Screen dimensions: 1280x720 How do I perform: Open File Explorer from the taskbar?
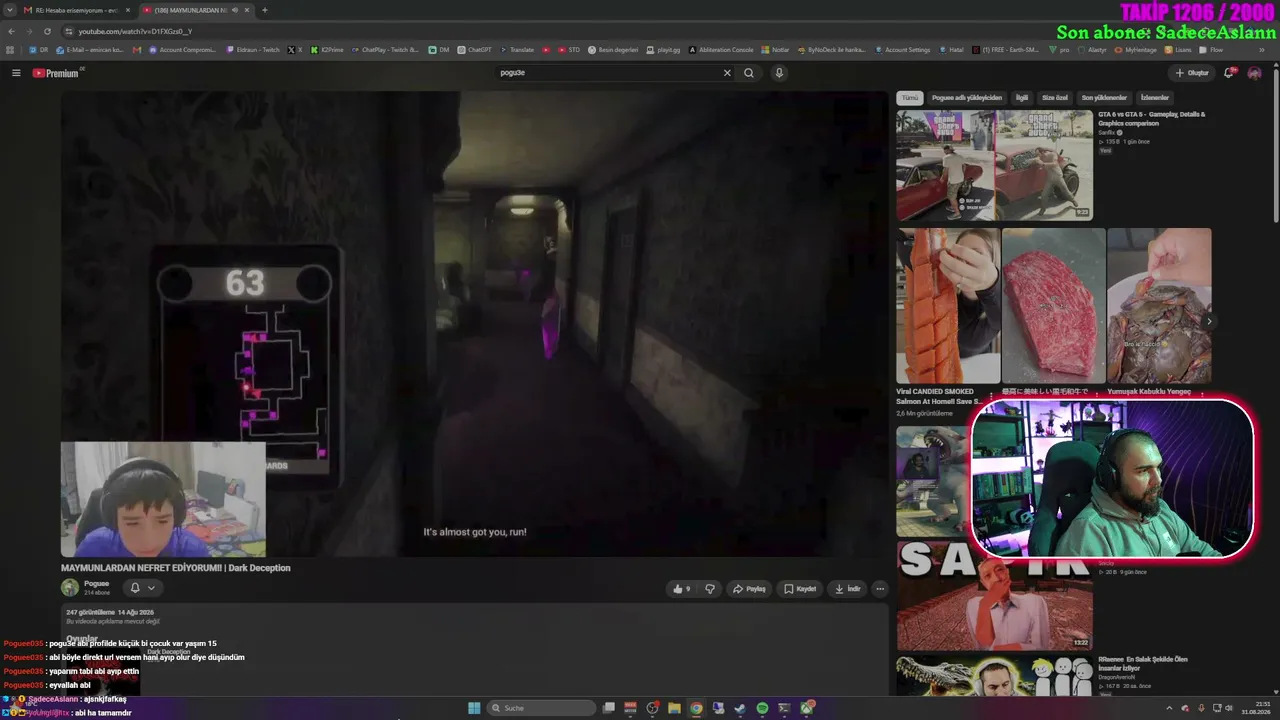(x=674, y=708)
